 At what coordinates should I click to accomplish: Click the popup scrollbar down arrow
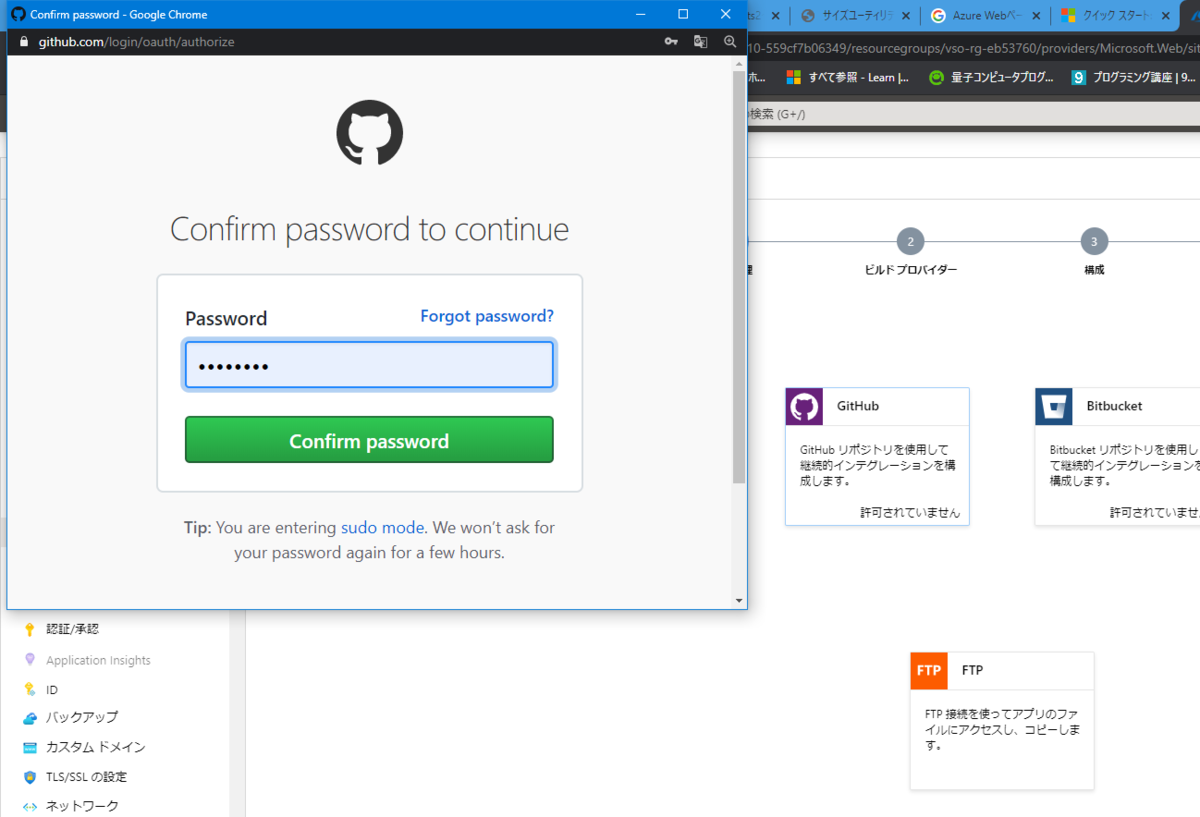pos(739,601)
